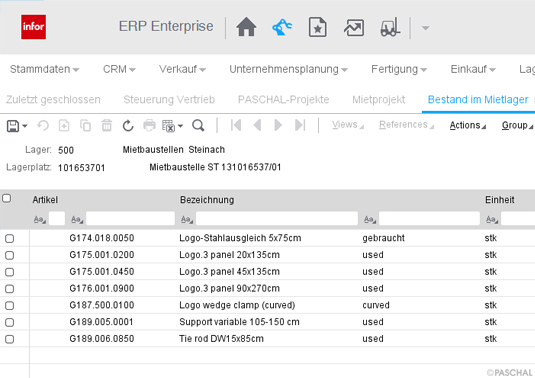Image resolution: width=535 pixels, height=378 pixels.
Task: Switch to Mietprojekt tab
Action: 378,100
